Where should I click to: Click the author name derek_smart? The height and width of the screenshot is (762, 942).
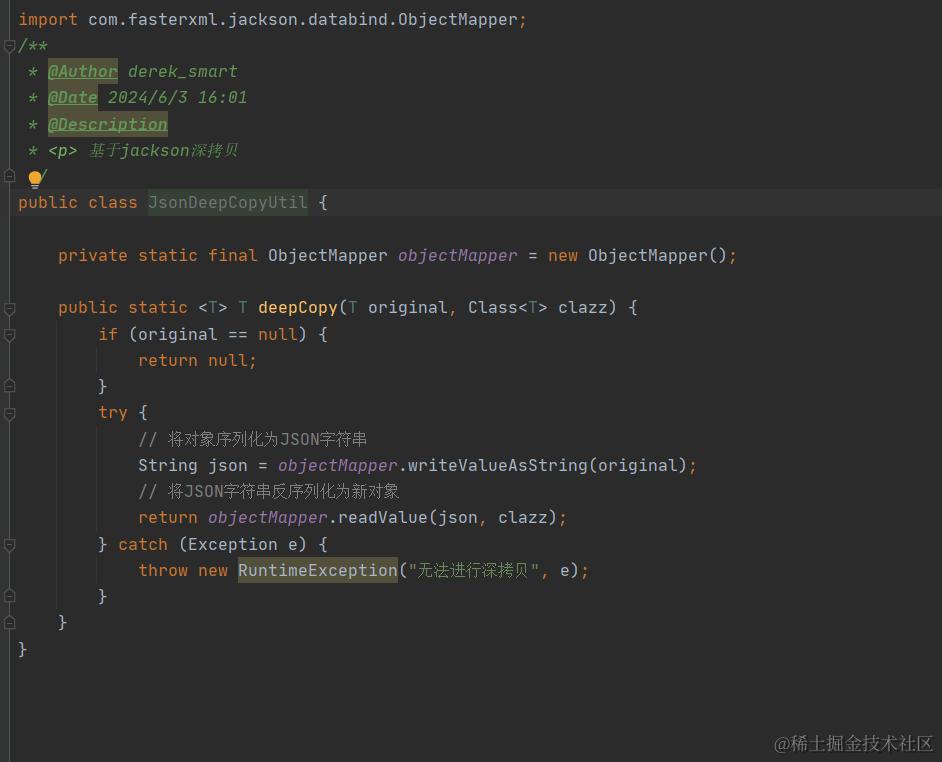coord(183,72)
